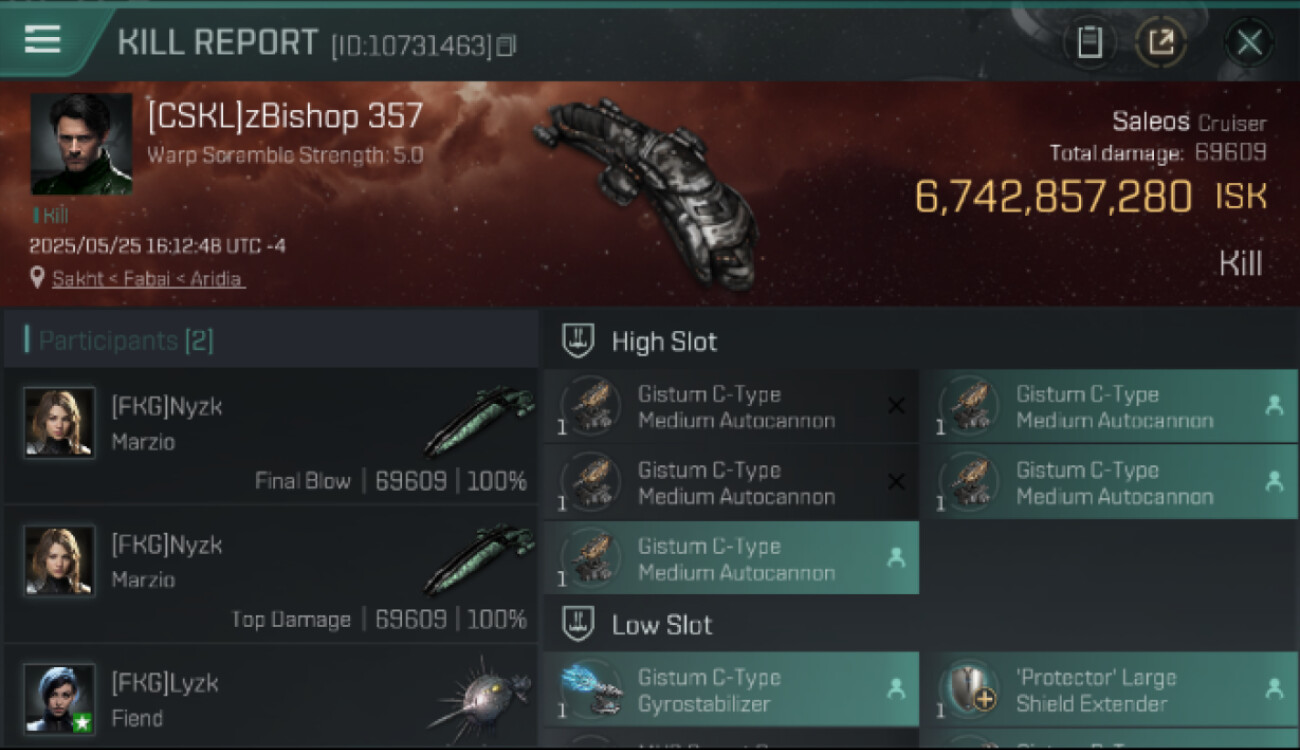The image size is (1300, 750).
Task: Select the 6,742,857,280 ISK value
Action: [1053, 197]
